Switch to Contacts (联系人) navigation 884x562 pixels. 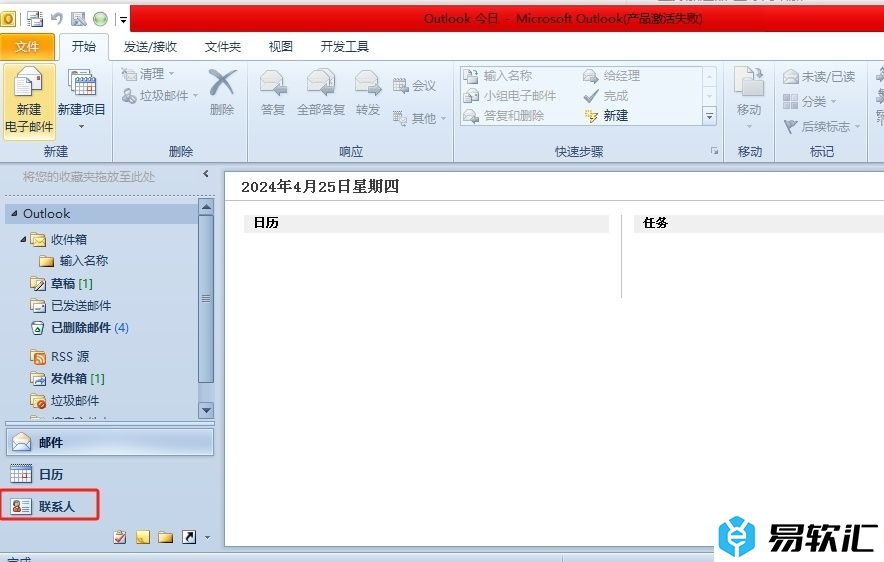point(50,505)
